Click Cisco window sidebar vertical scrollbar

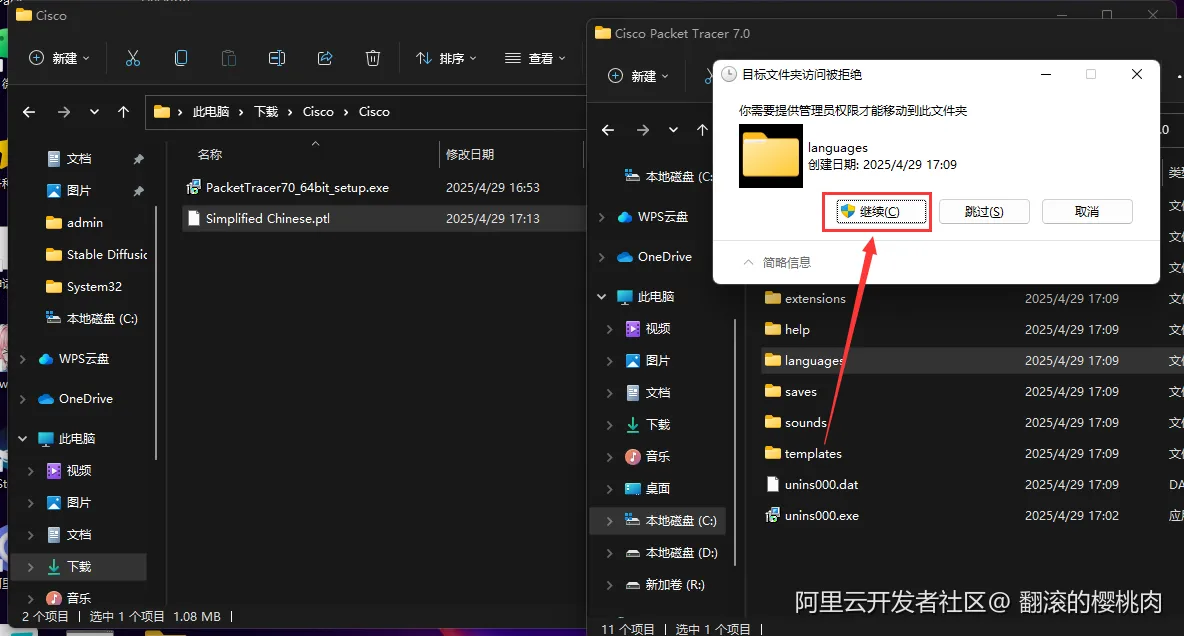tap(156, 332)
